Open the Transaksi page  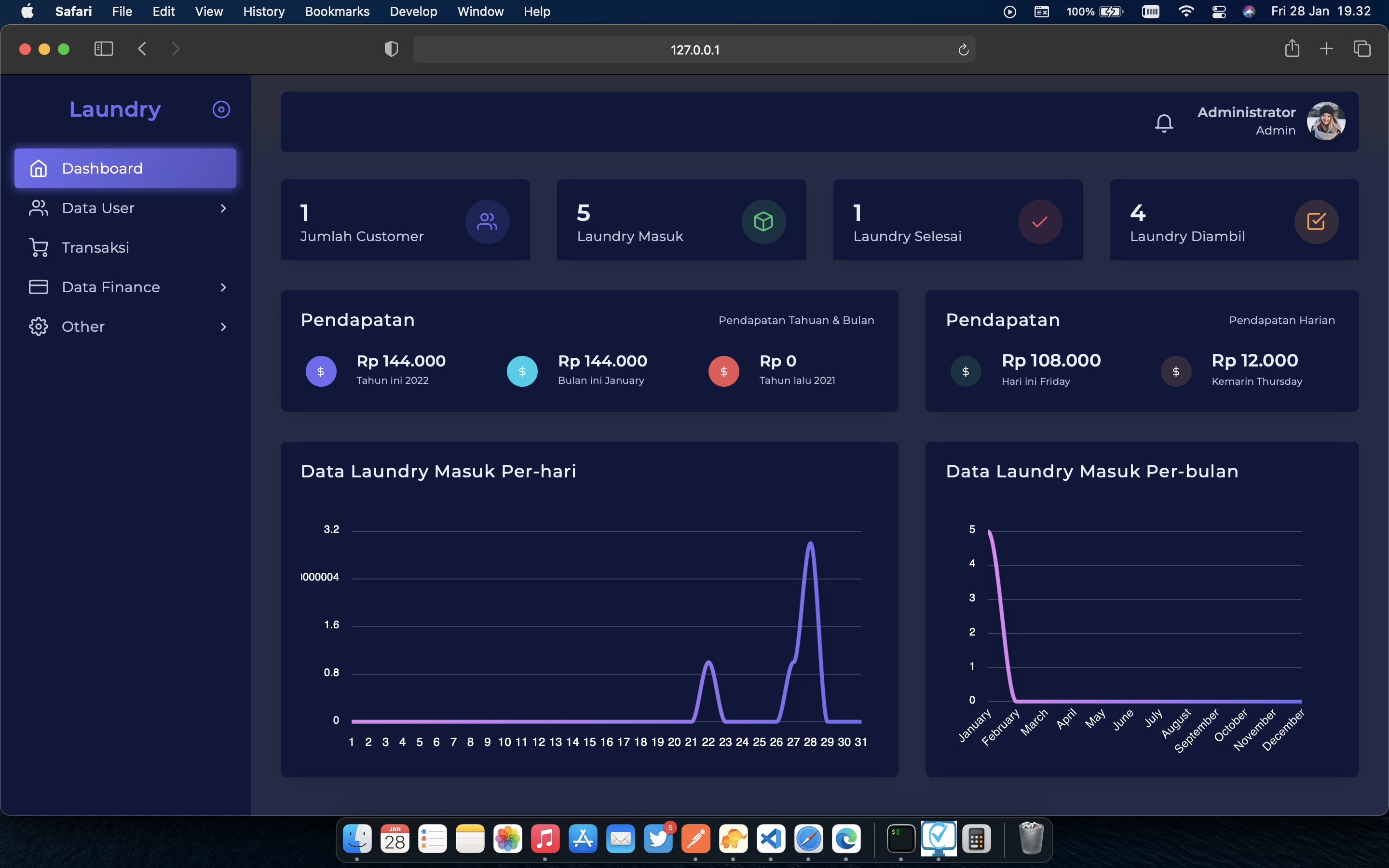click(95, 247)
